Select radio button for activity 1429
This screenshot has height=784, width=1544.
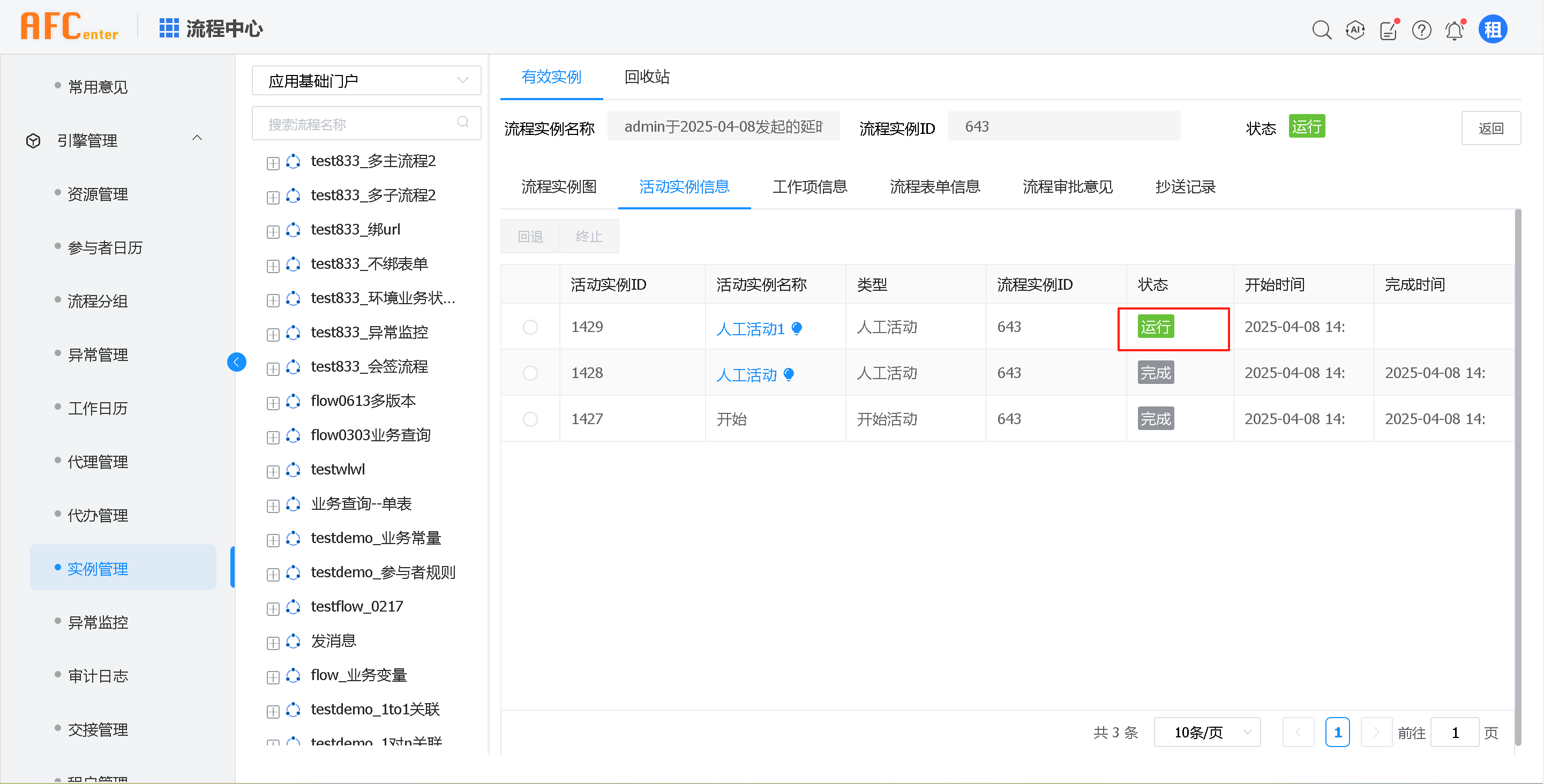click(x=530, y=327)
